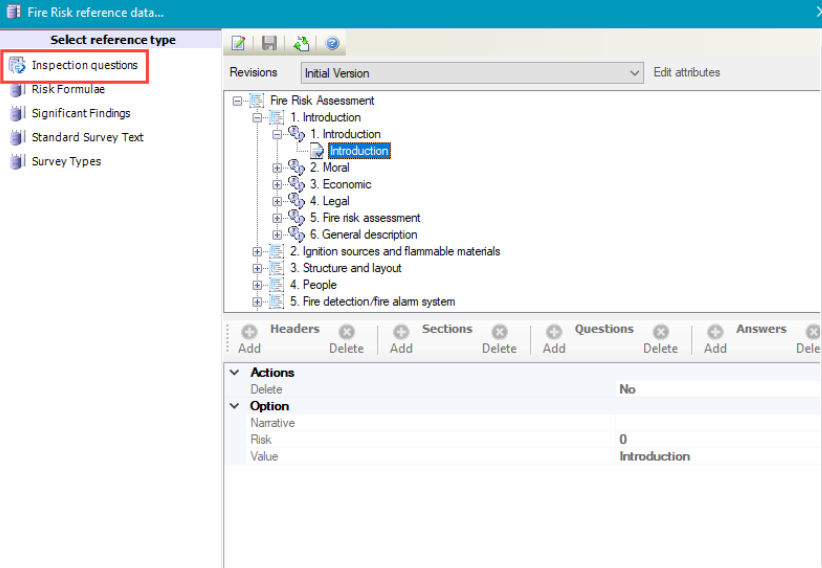
Task: Select Significant Findings reference type
Action: pyautogui.click(x=80, y=113)
